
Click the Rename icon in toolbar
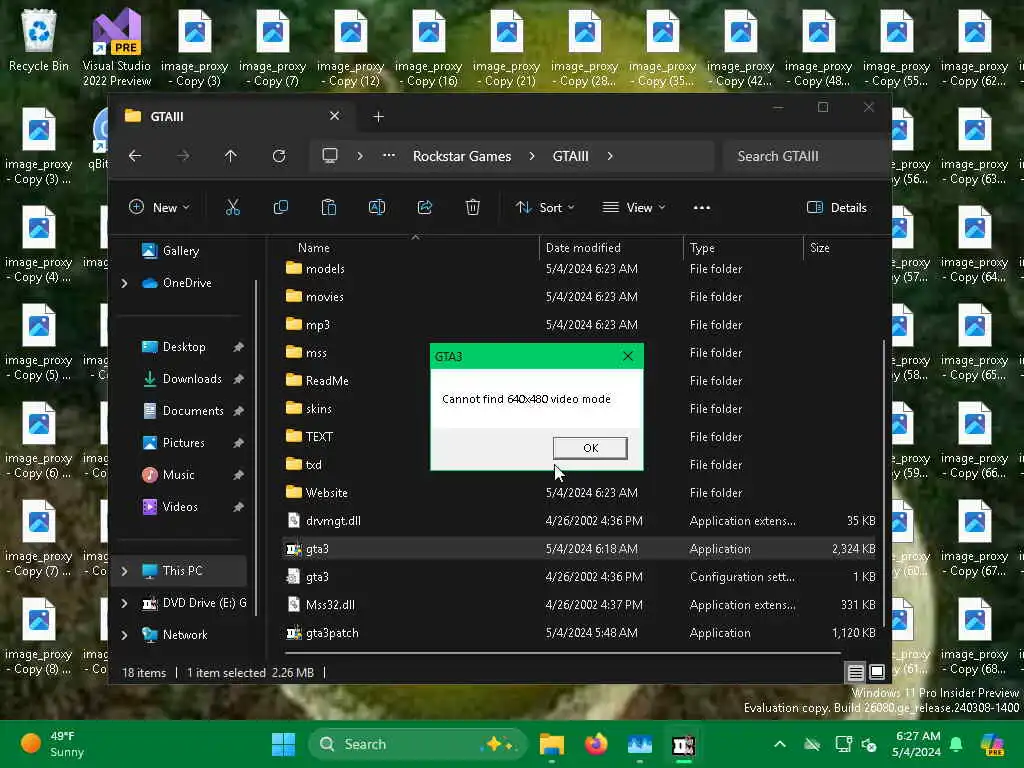tap(377, 208)
